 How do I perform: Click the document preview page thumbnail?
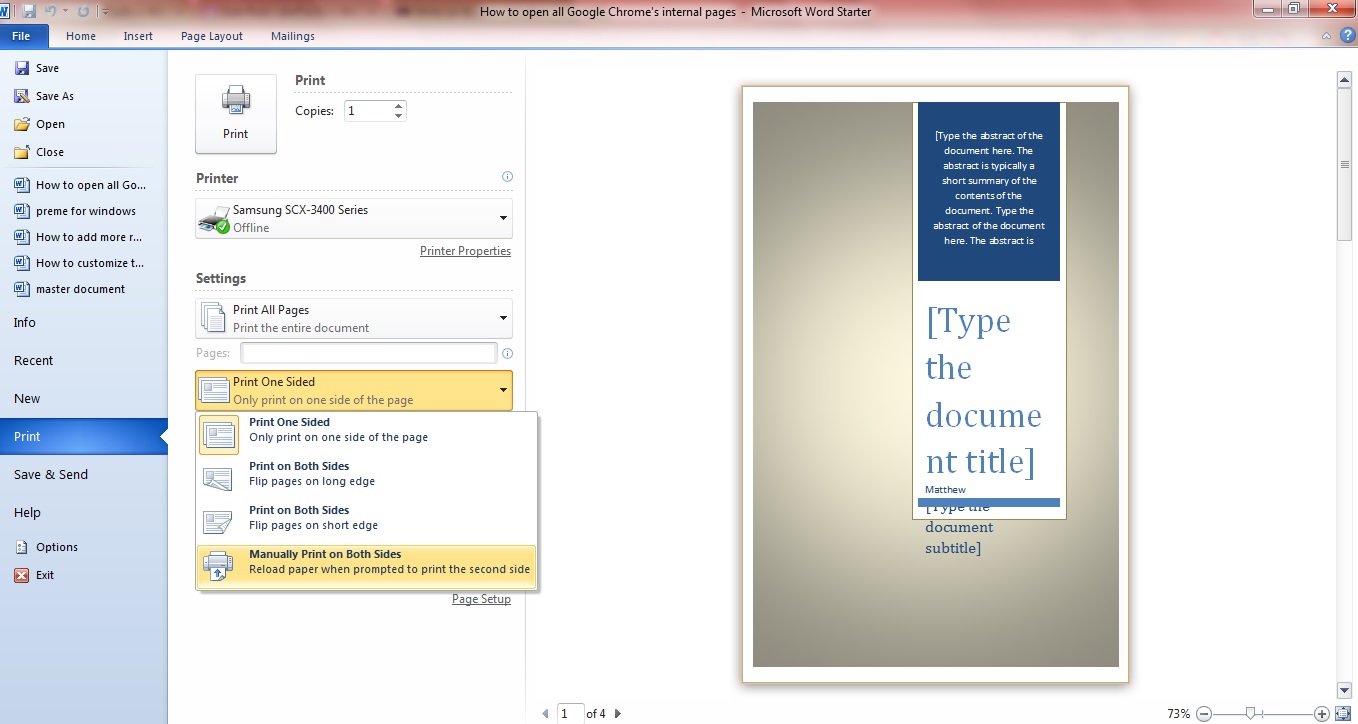pos(935,384)
